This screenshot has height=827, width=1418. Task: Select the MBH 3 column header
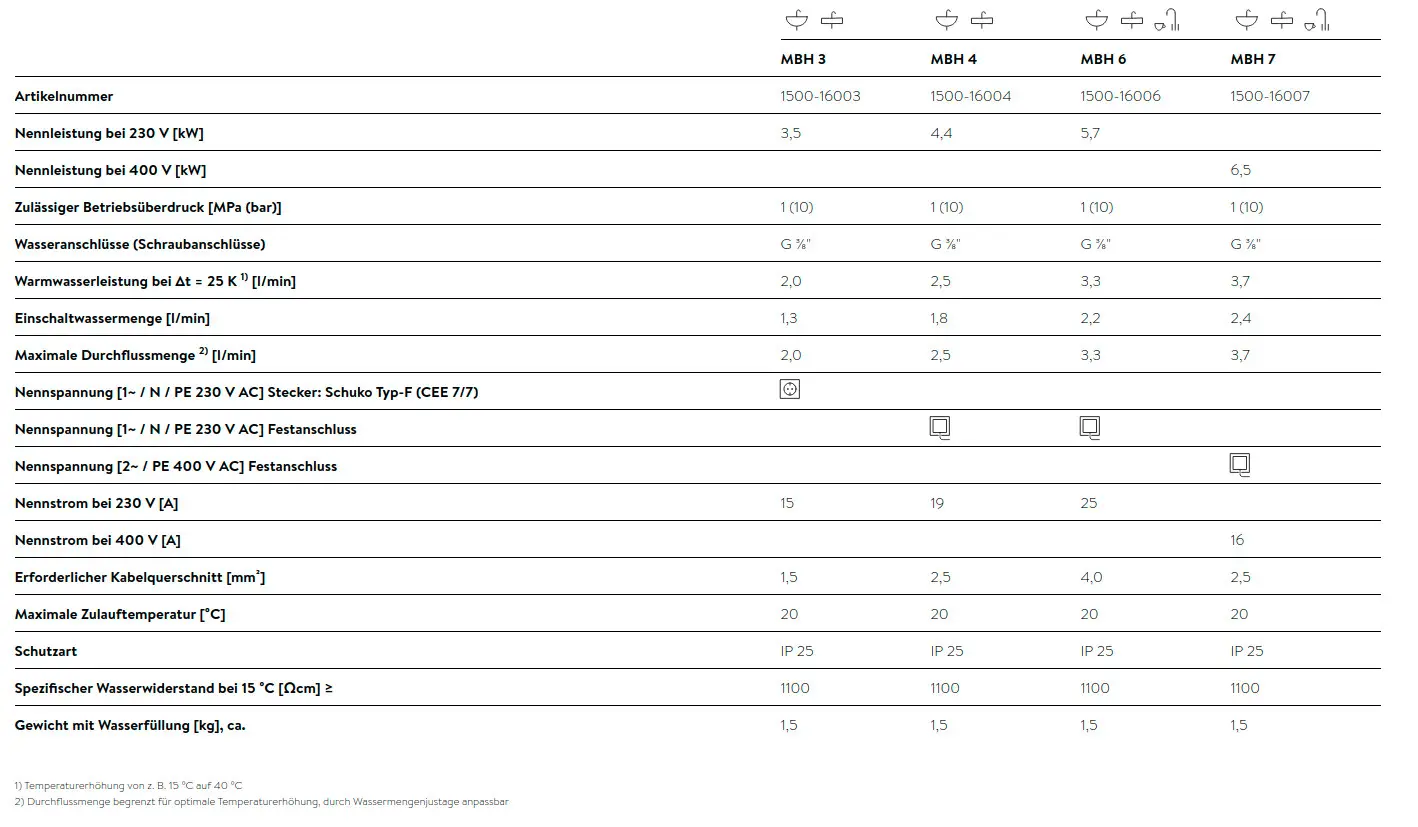(803, 59)
